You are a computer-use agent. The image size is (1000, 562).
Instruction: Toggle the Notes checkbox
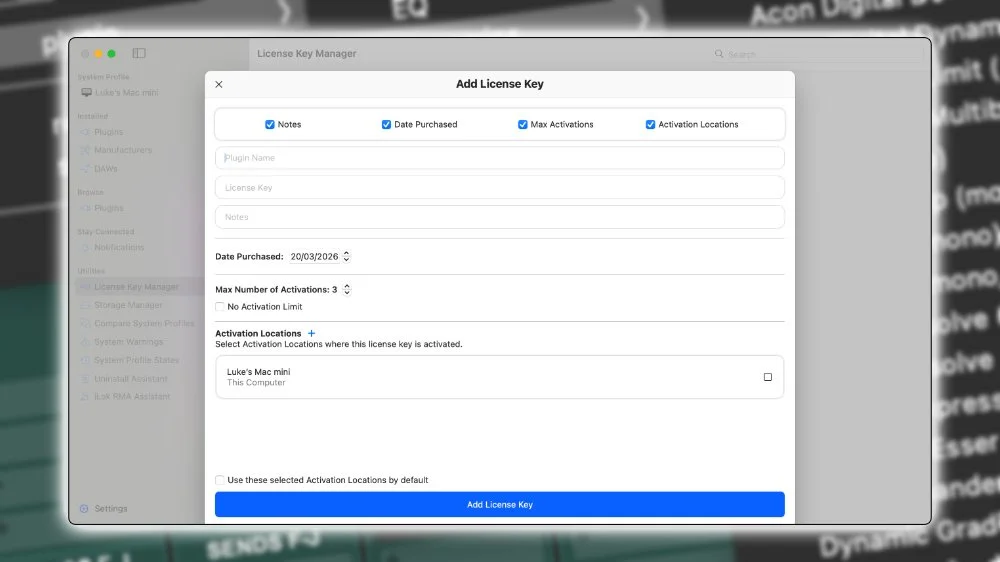[270, 124]
